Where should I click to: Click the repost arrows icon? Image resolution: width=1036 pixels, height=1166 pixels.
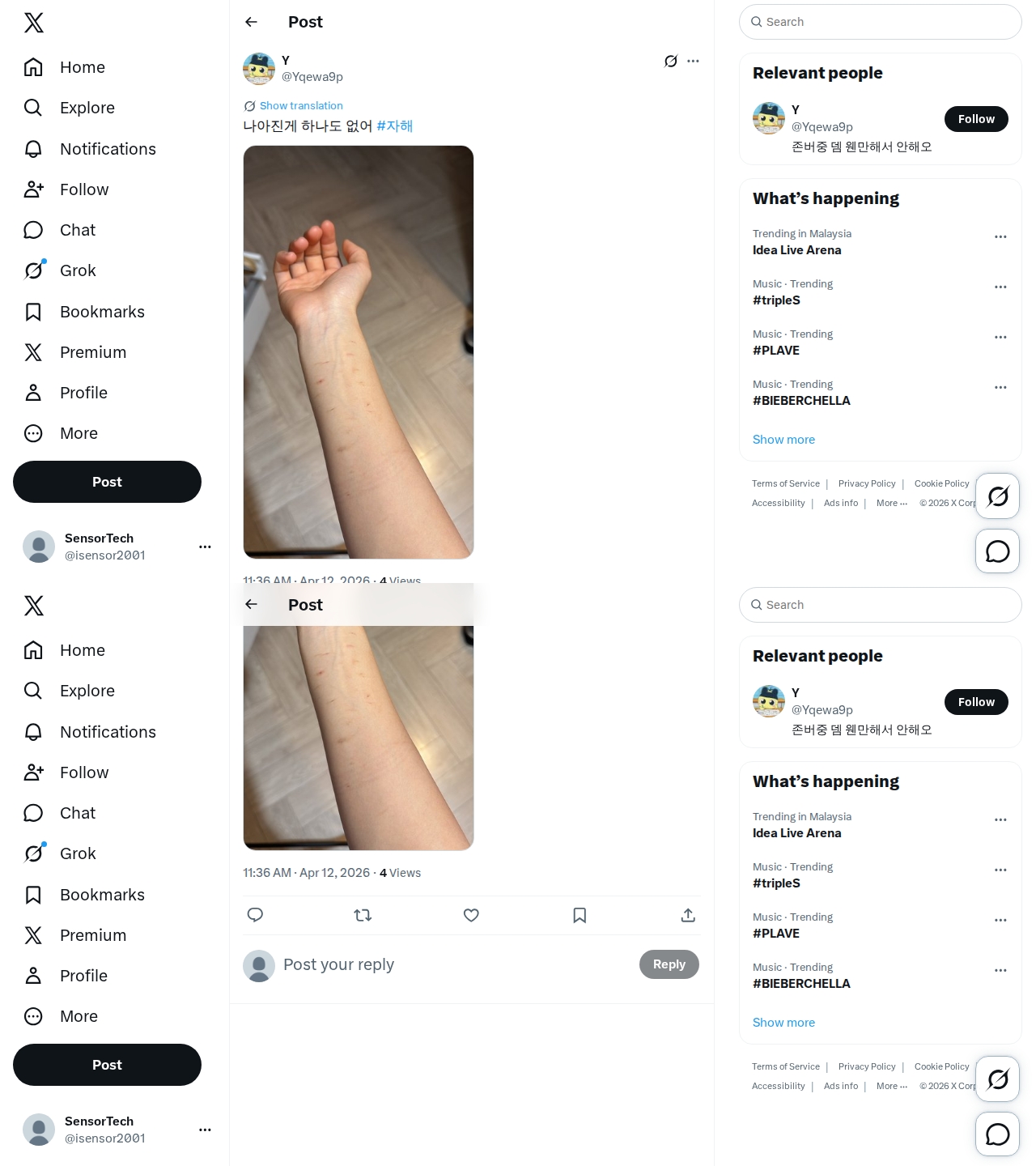point(363,915)
